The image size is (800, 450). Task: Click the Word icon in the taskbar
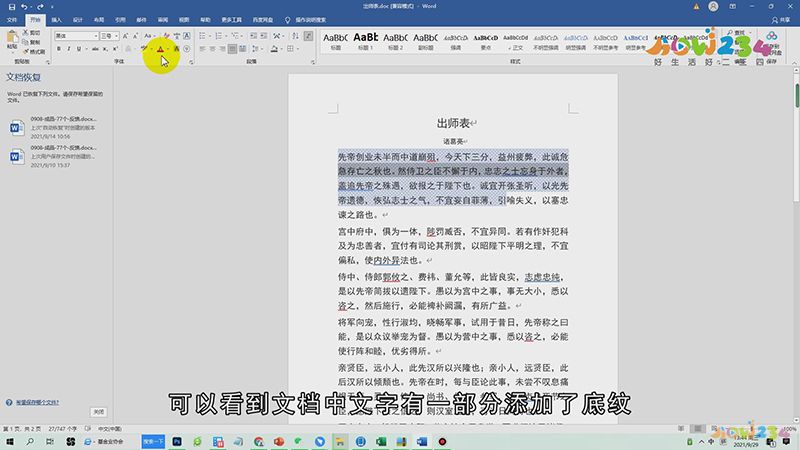click(x=422, y=441)
